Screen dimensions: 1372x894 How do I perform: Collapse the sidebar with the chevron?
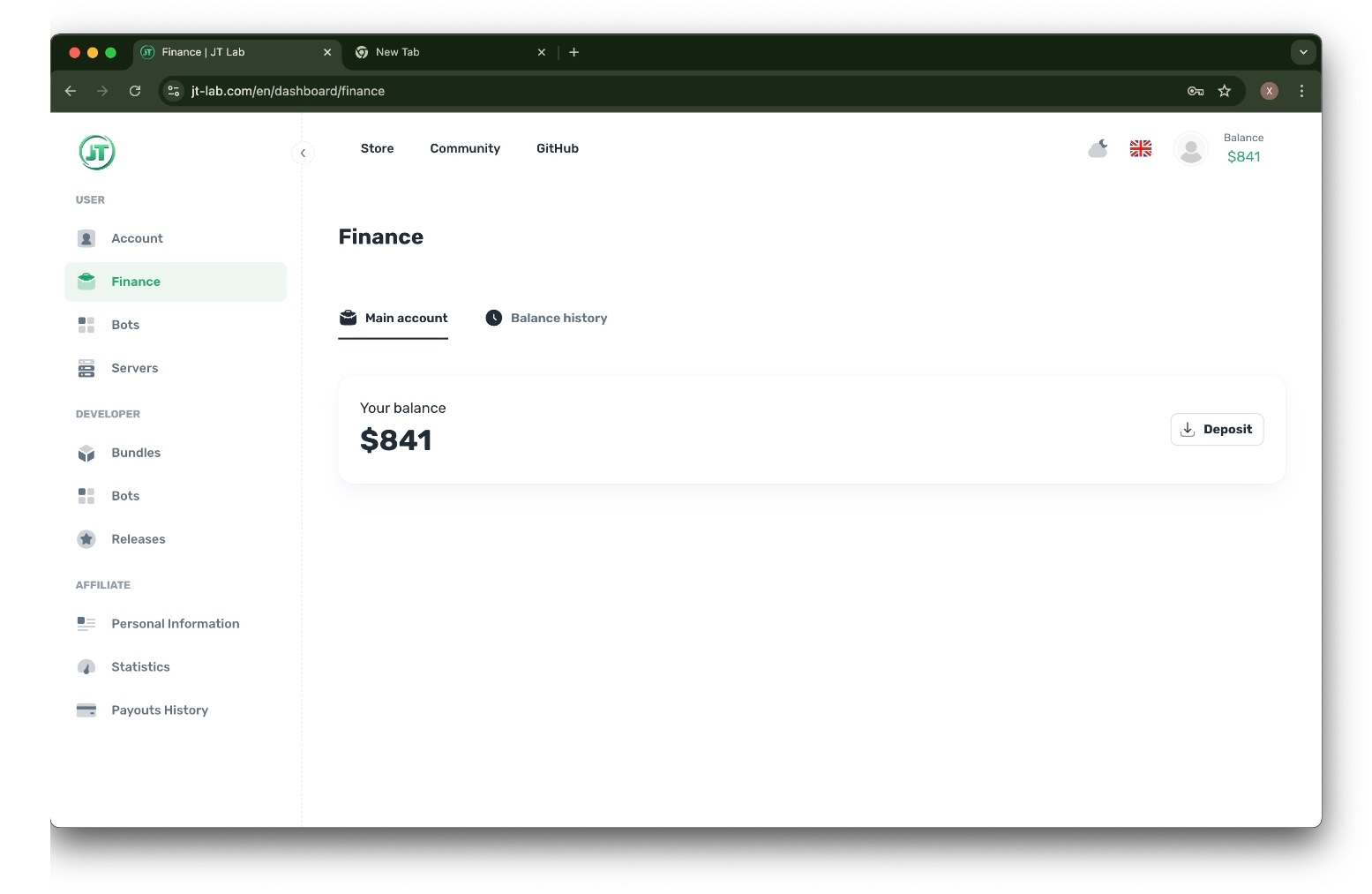tap(303, 153)
